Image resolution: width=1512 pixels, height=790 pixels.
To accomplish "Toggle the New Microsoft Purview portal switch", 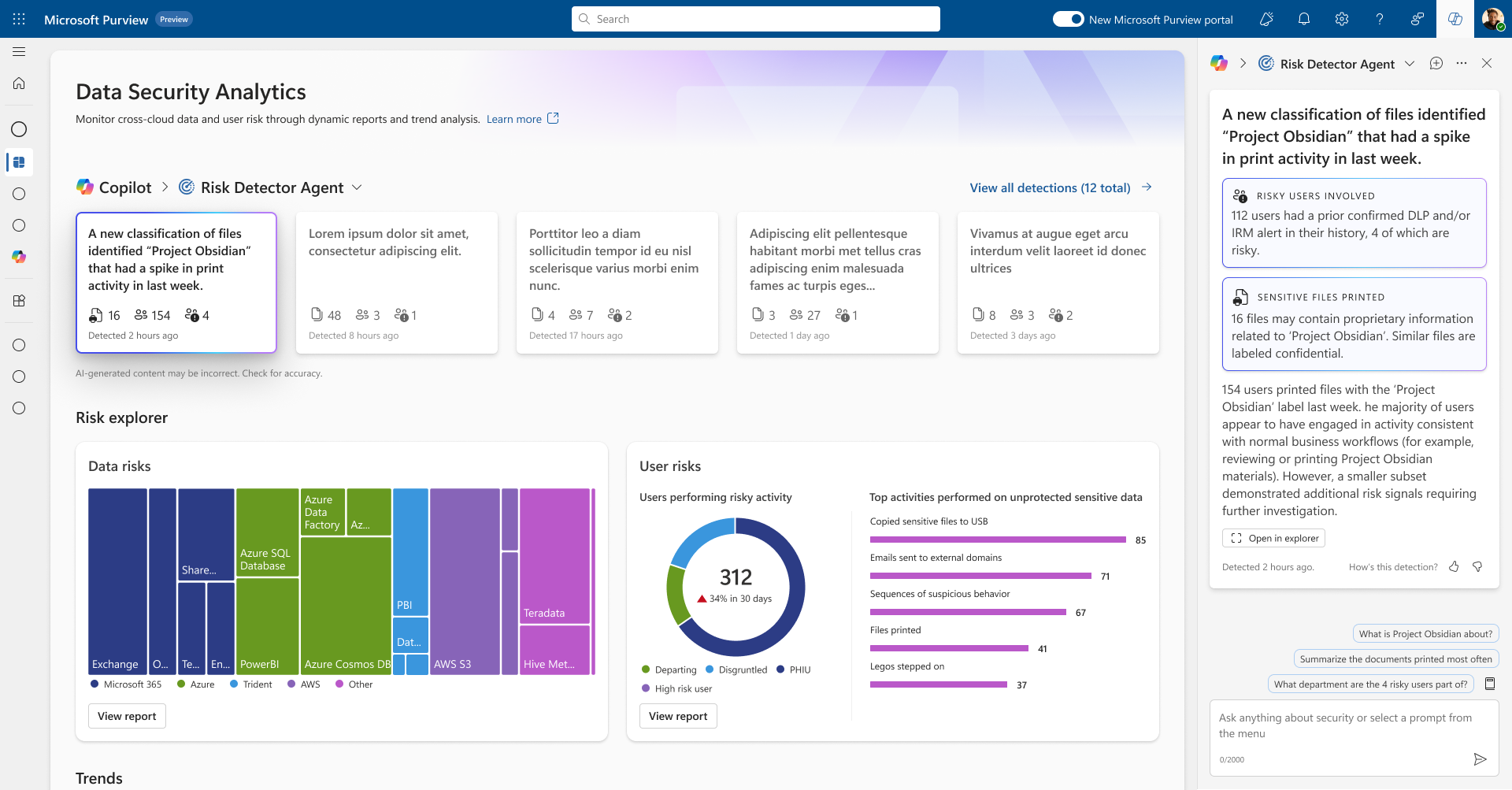I will (1069, 19).
